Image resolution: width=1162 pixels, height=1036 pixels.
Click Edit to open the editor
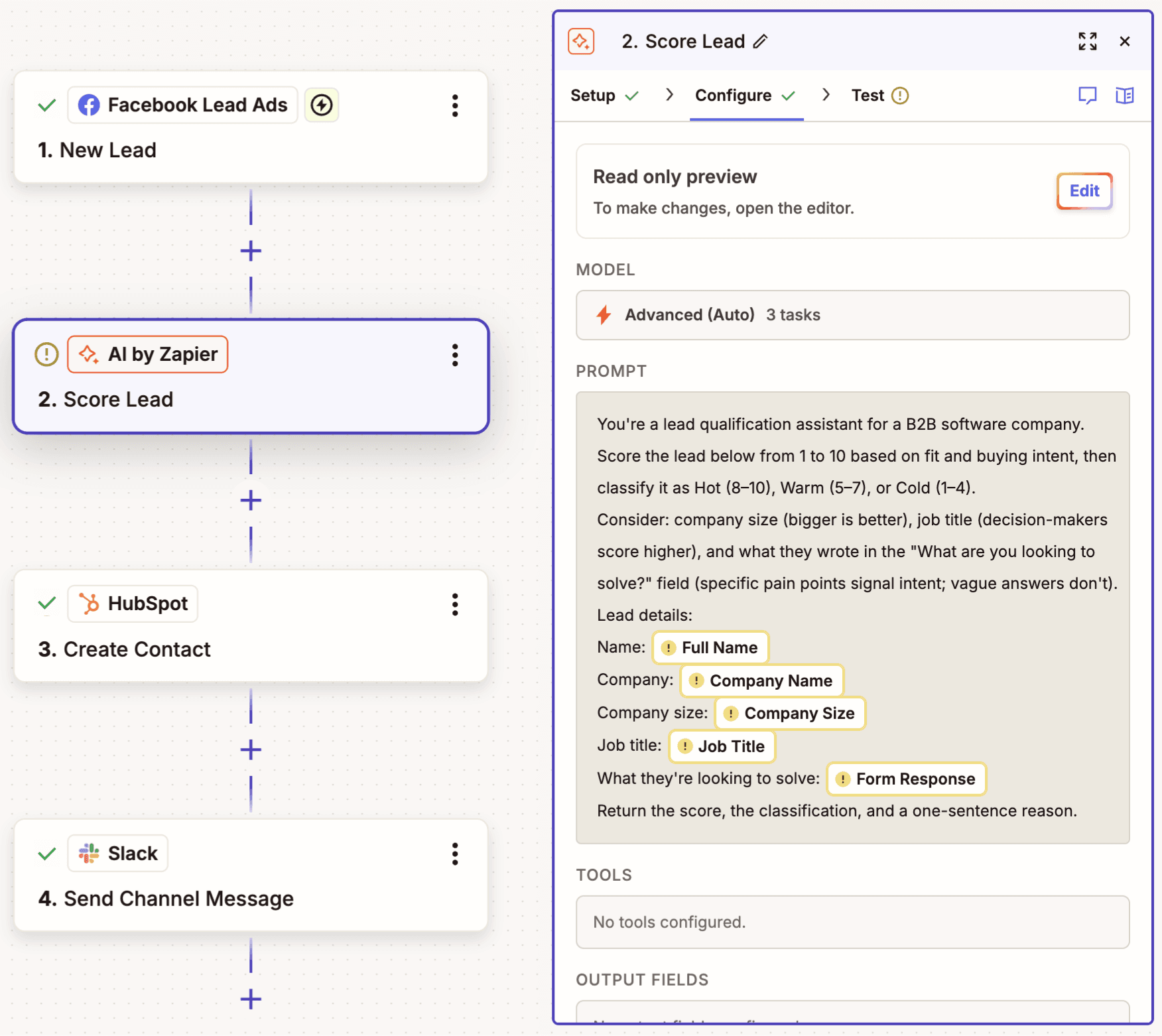[x=1084, y=191]
